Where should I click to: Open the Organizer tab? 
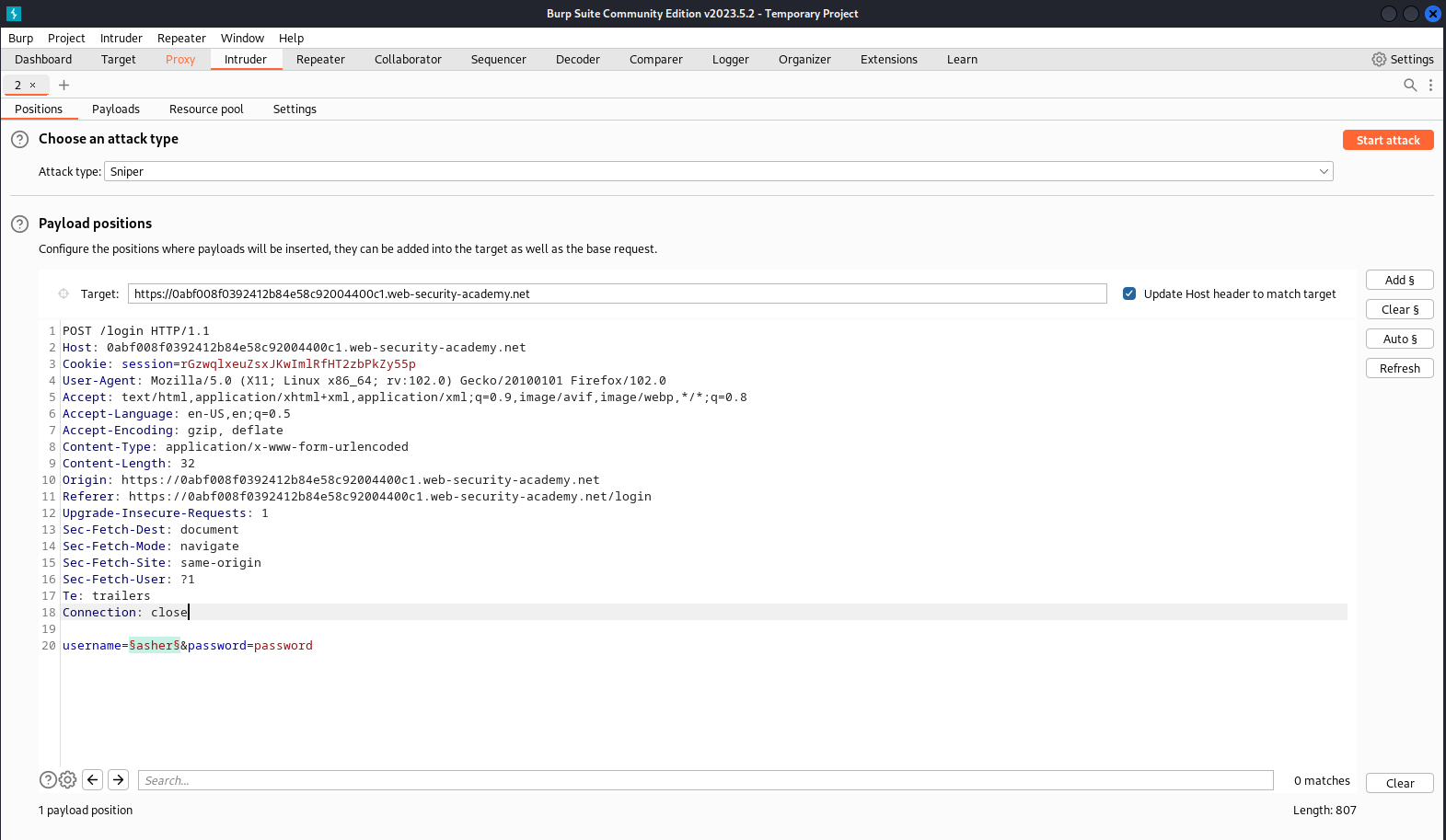pos(804,59)
